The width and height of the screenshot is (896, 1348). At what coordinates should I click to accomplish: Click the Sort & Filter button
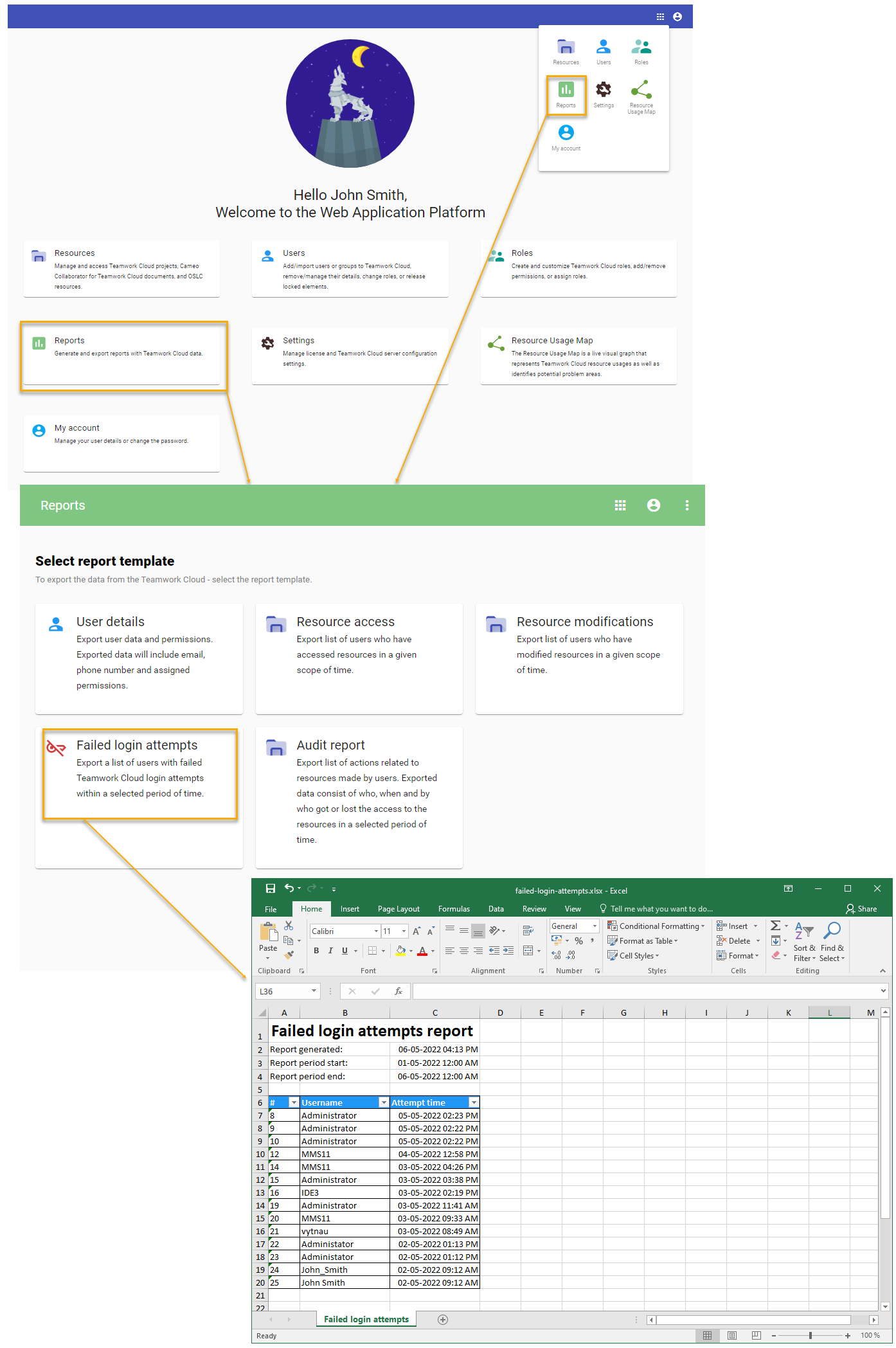pyautogui.click(x=804, y=942)
